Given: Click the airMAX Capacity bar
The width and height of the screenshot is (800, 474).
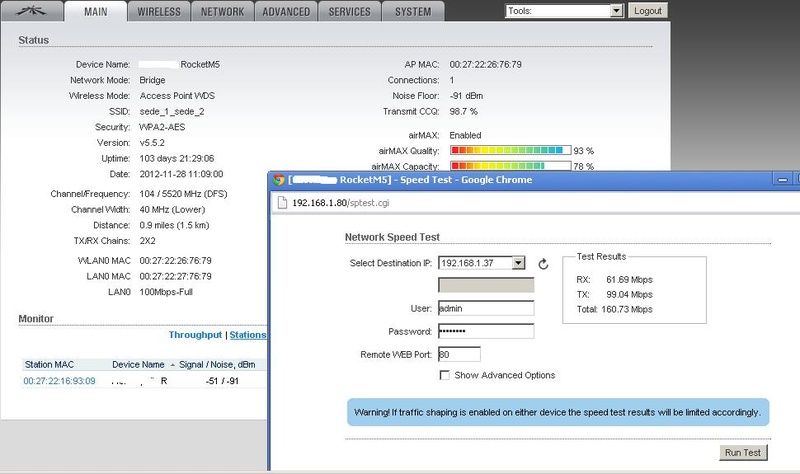Looking at the screenshot, I should click(510, 166).
